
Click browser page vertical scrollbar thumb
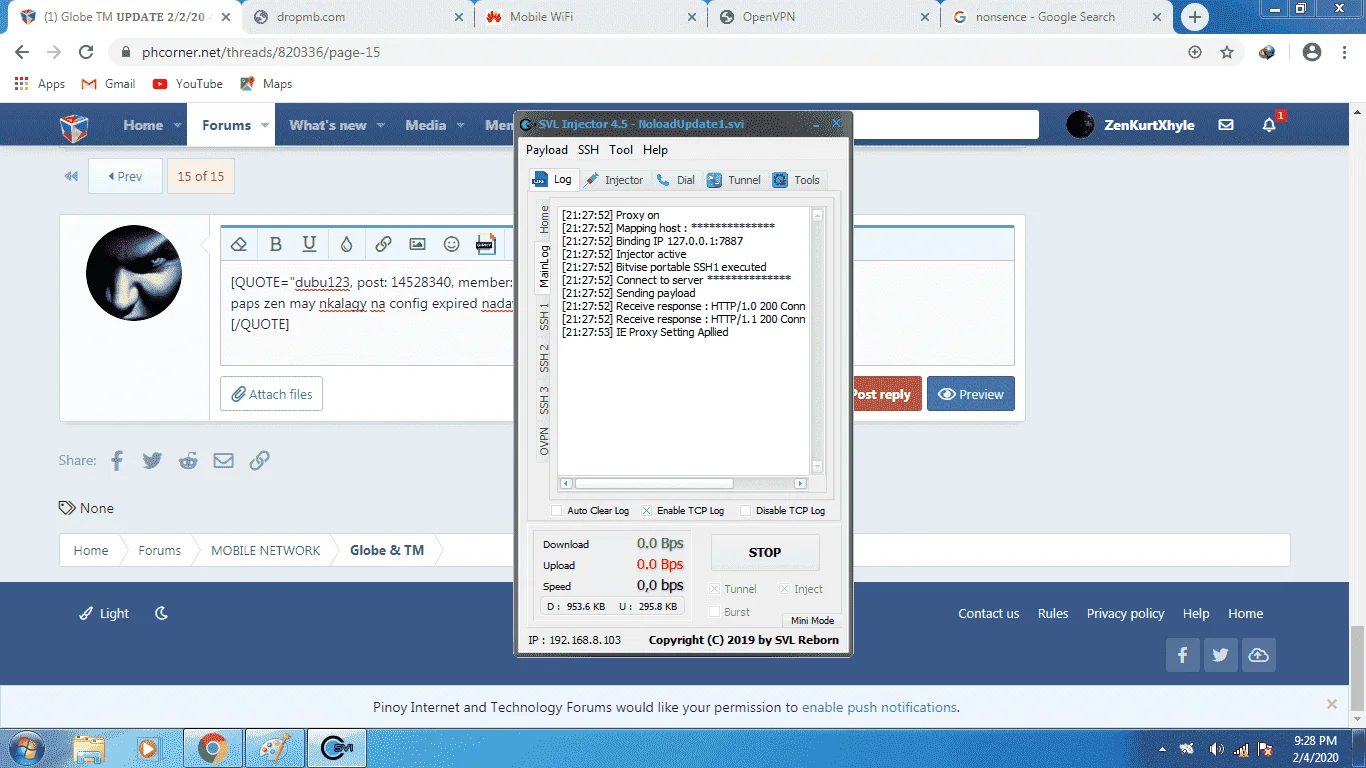[1357, 670]
